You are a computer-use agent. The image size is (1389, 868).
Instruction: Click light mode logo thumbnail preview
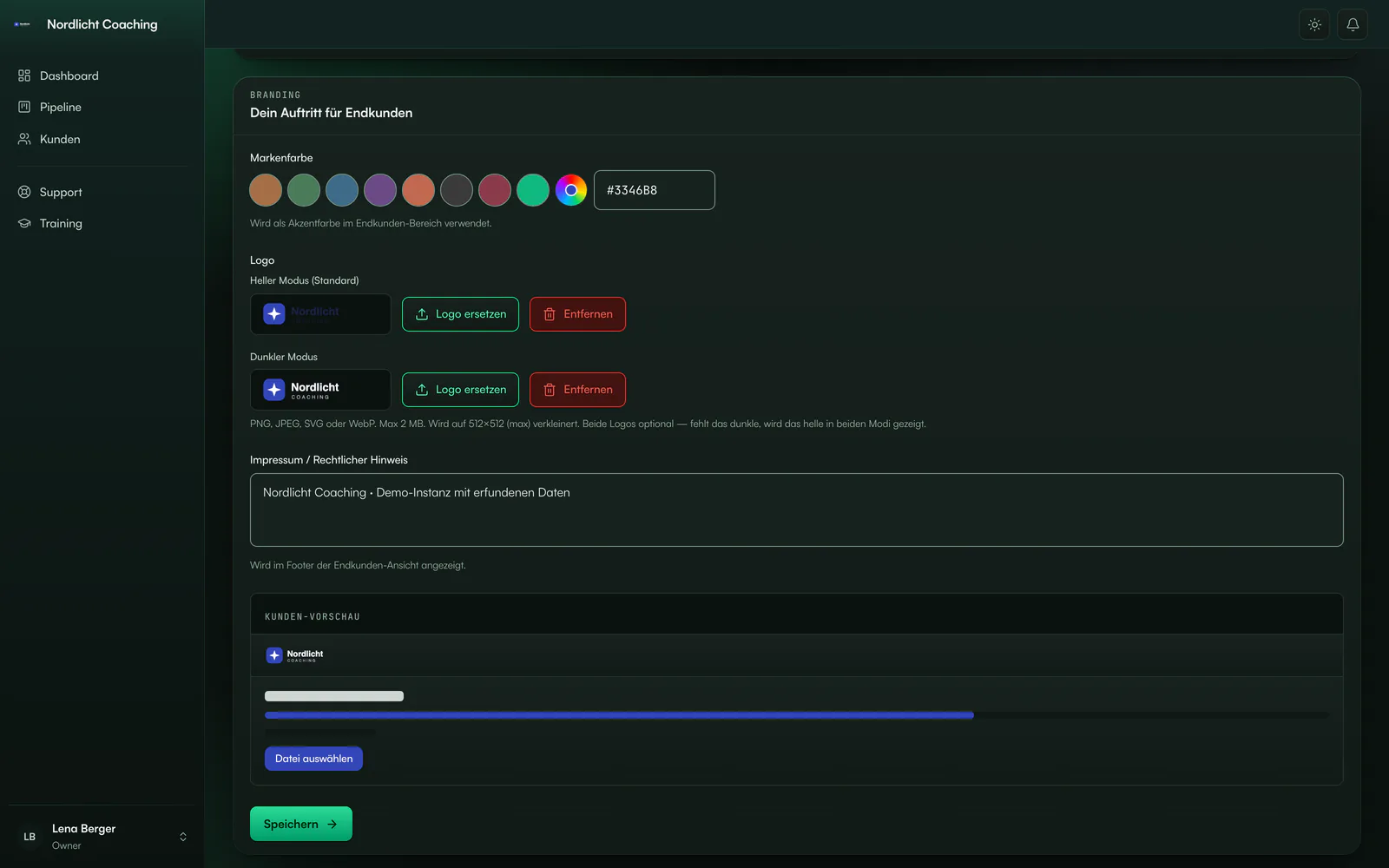coord(320,314)
